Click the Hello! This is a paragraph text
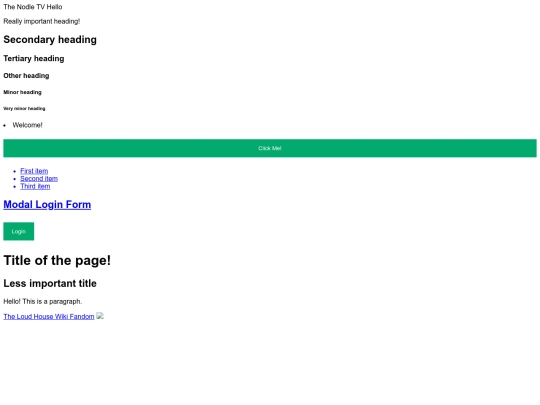 pos(43,301)
